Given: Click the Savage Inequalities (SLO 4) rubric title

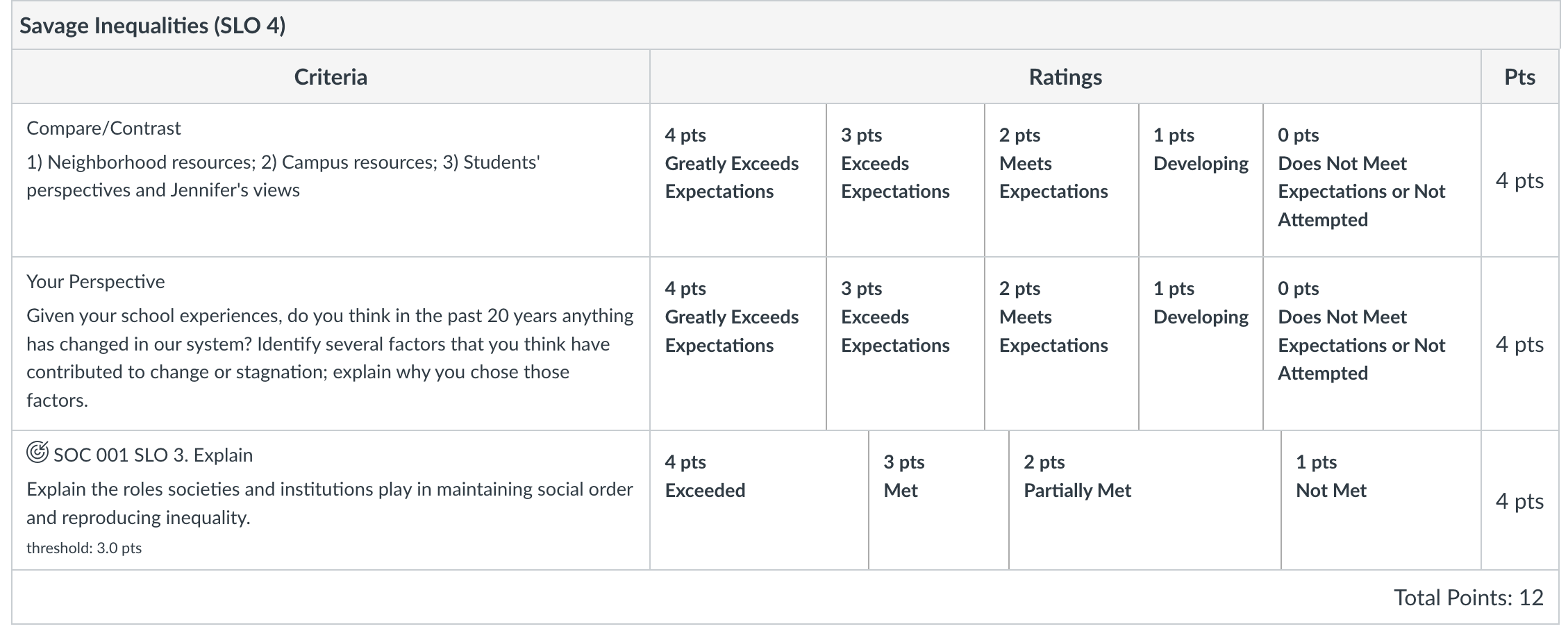Looking at the screenshot, I should point(153,26).
